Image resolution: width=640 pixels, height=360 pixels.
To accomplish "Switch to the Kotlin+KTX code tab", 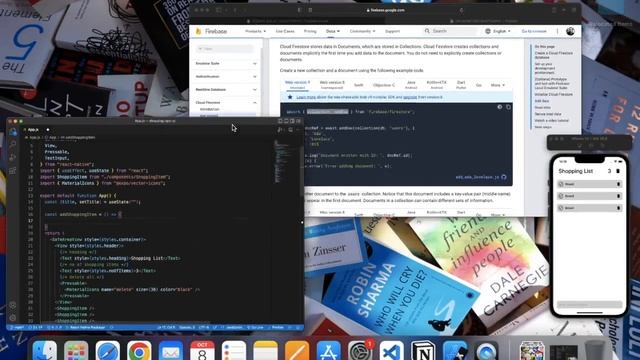I will (x=436, y=85).
